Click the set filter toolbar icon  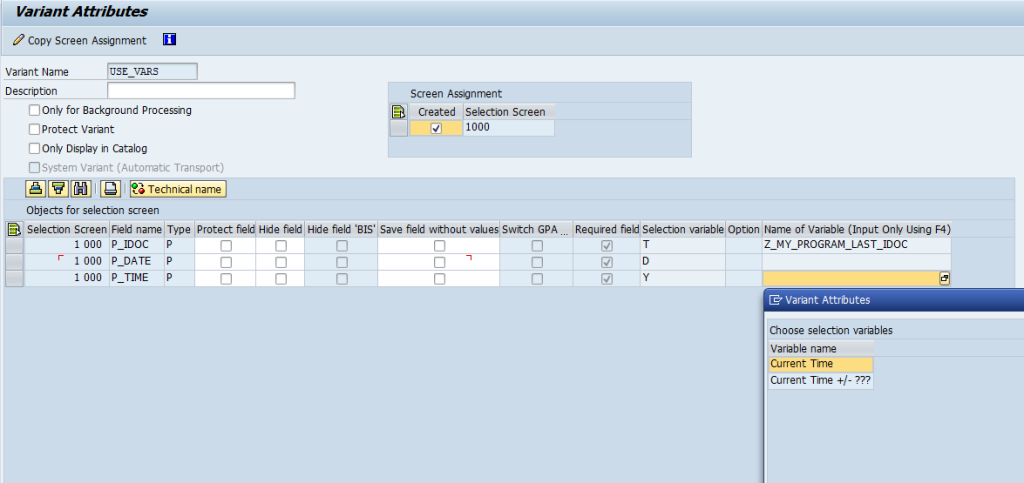[58, 189]
